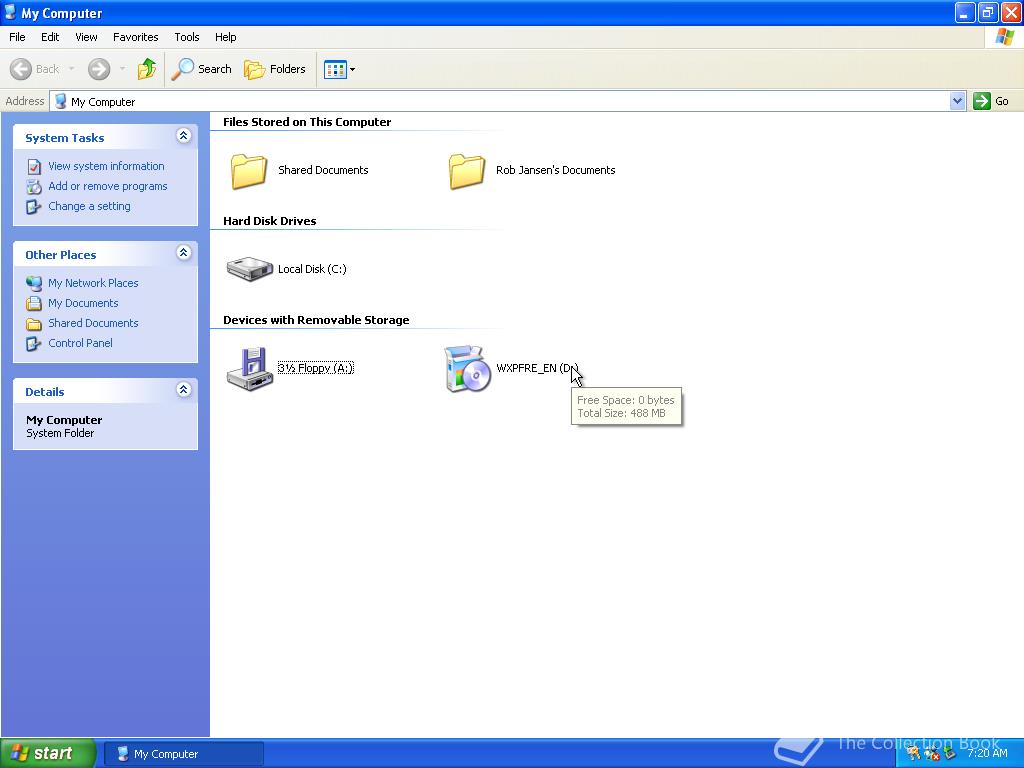Collapse the Other Places panel
This screenshot has height=768, width=1024.
point(184,253)
